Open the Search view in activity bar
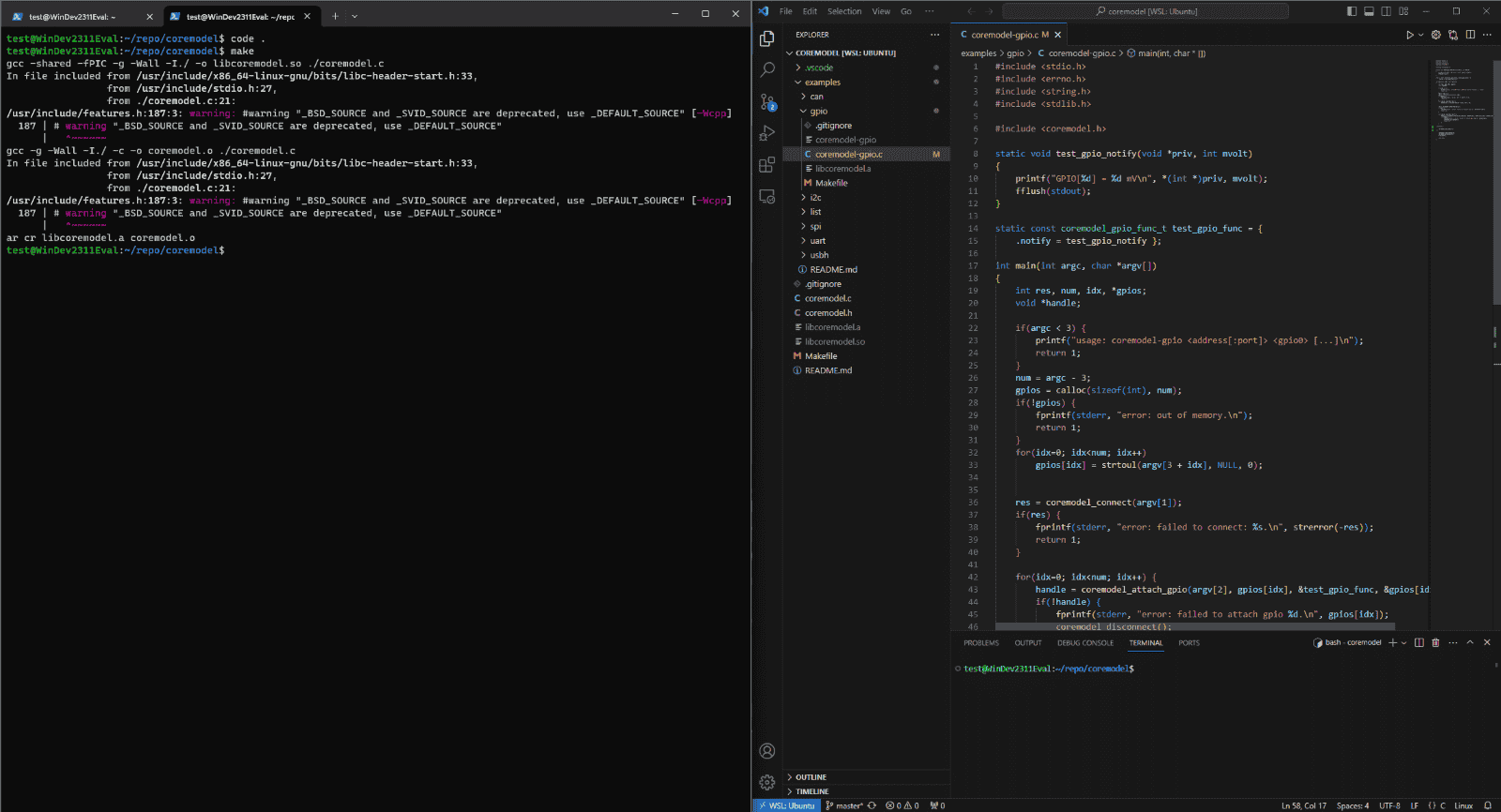 click(767, 69)
